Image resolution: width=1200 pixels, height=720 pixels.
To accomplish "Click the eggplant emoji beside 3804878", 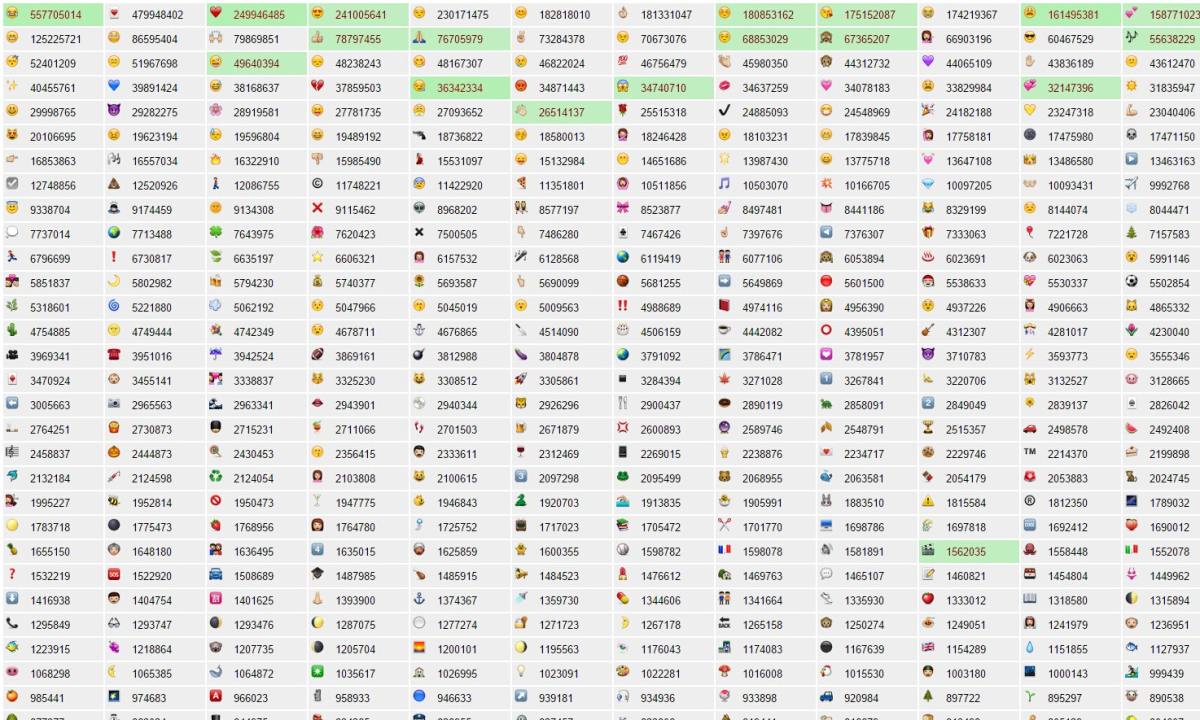I will click(521, 355).
